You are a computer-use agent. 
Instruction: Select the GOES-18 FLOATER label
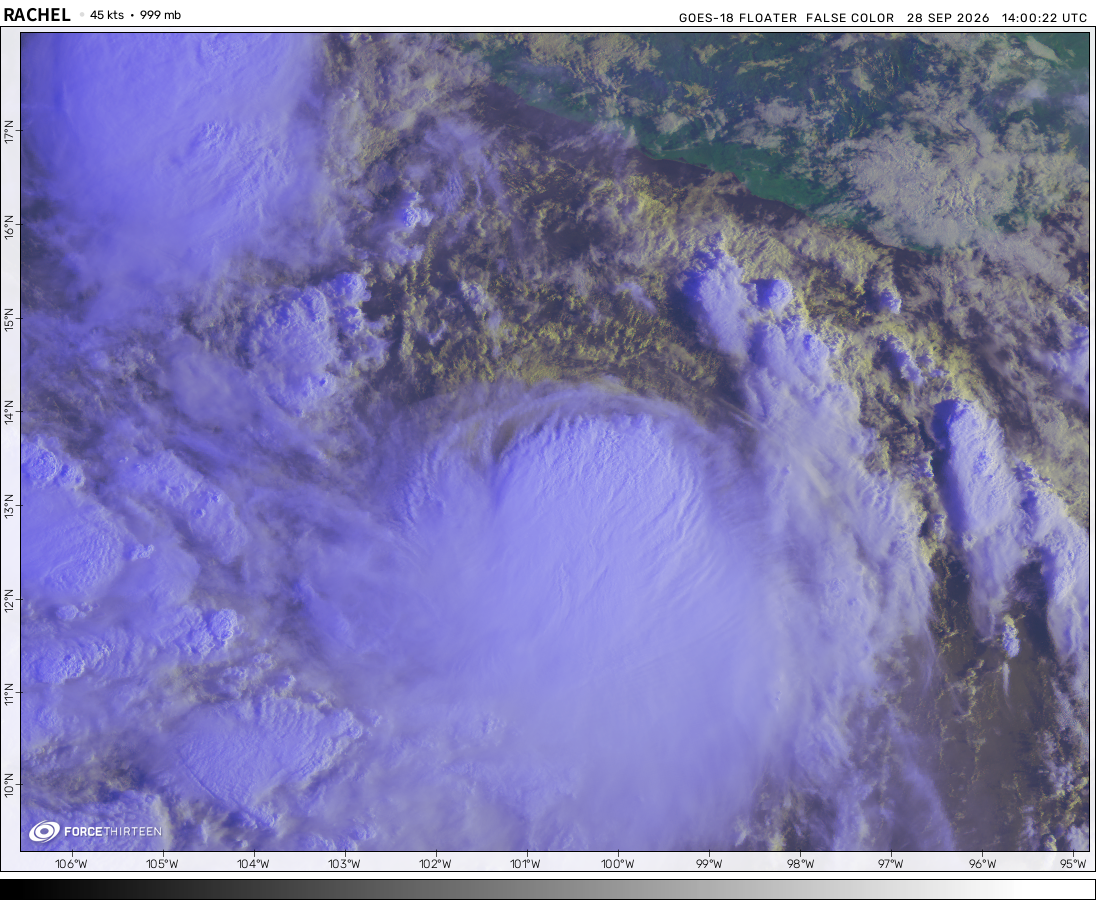737,18
